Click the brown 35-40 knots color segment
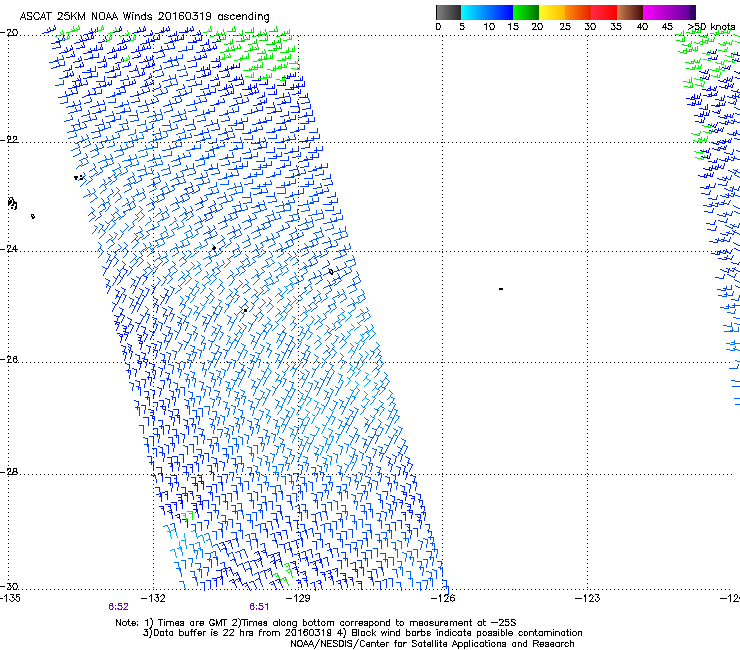This screenshot has width=740, height=650. pos(630,12)
